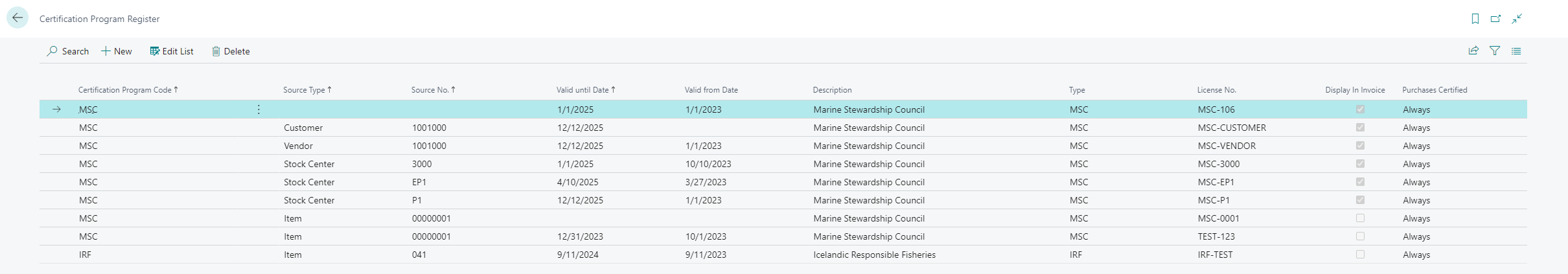Open the filter pane icon

[x=1495, y=51]
